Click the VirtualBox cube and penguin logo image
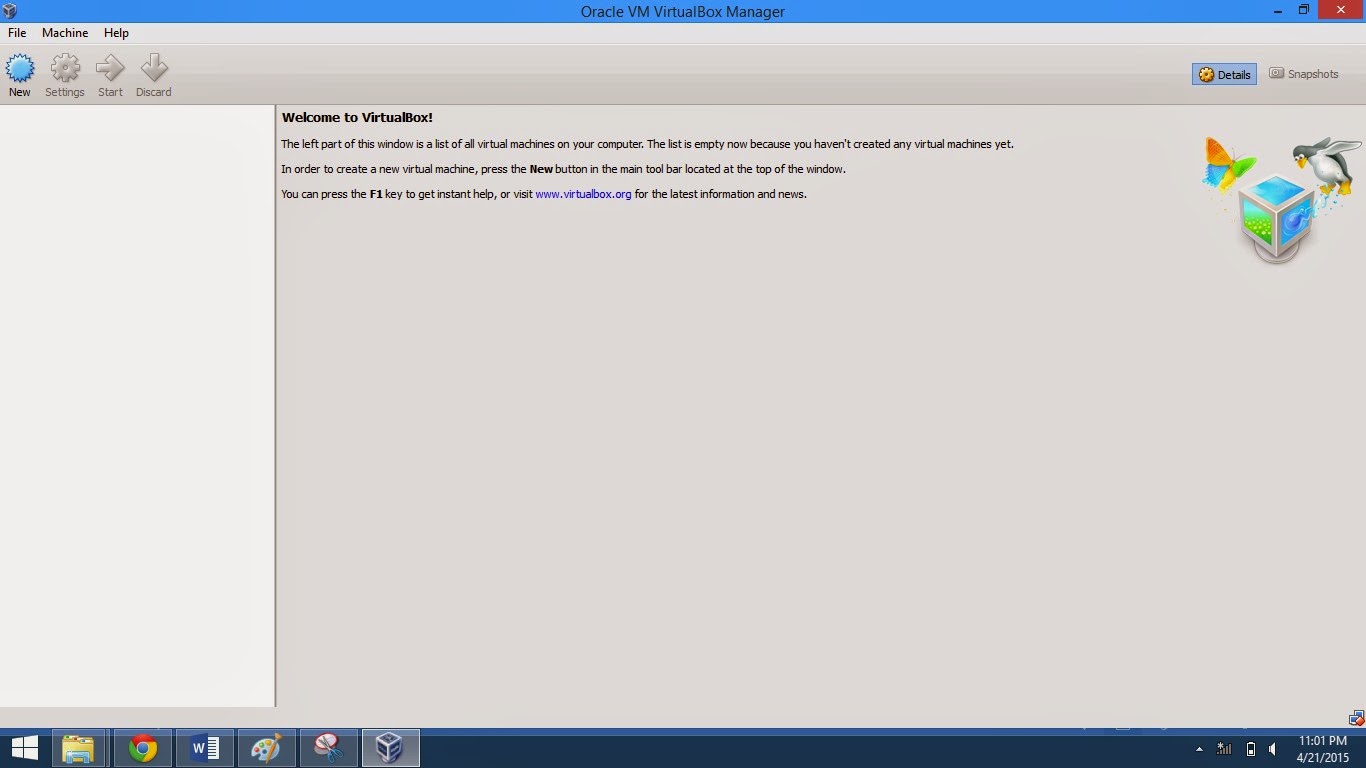The image size is (1366, 768). click(x=1282, y=200)
